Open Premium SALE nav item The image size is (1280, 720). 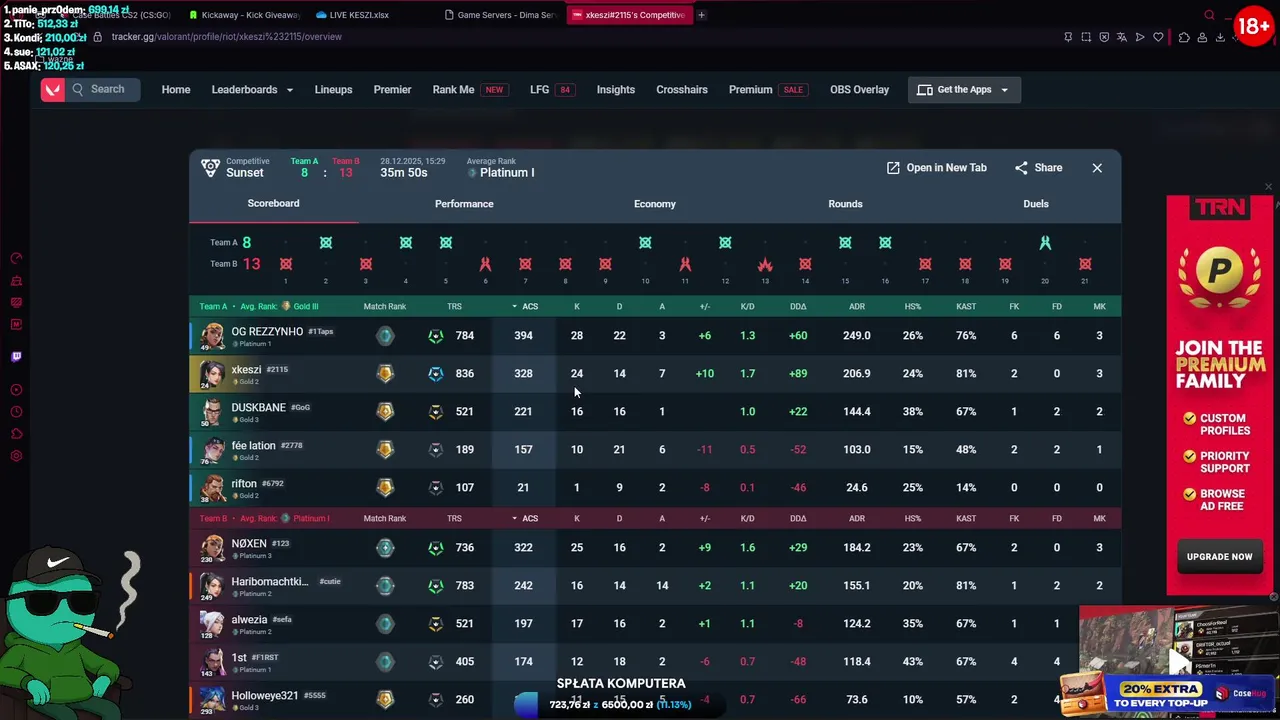pyautogui.click(x=767, y=90)
